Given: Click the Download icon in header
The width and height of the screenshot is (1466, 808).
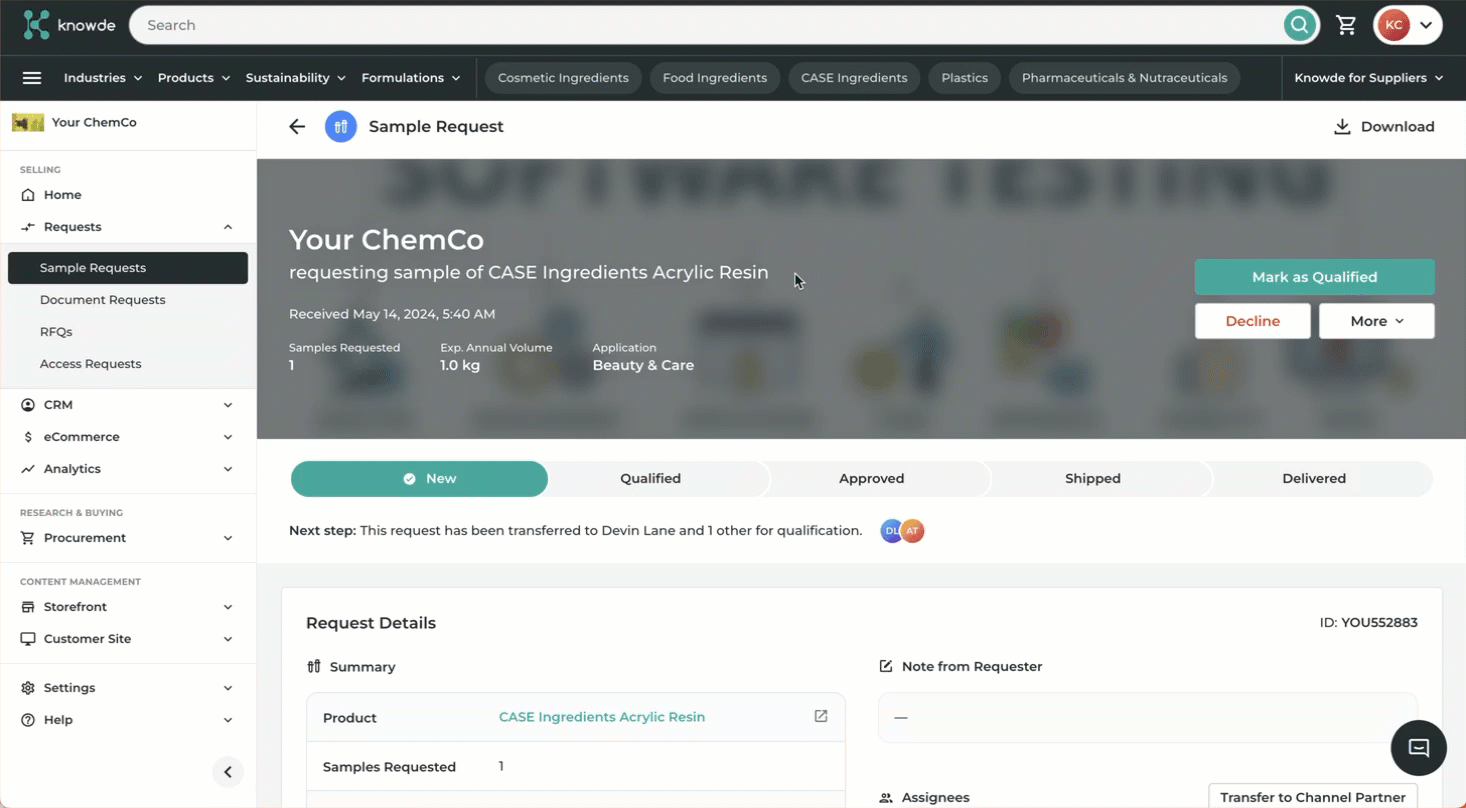Looking at the screenshot, I should coord(1342,127).
